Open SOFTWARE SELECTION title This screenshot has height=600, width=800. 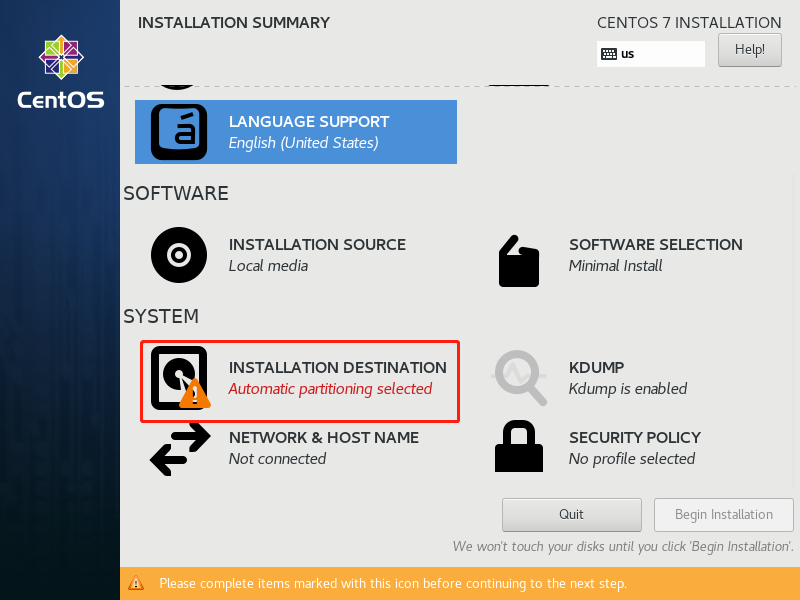[656, 245]
